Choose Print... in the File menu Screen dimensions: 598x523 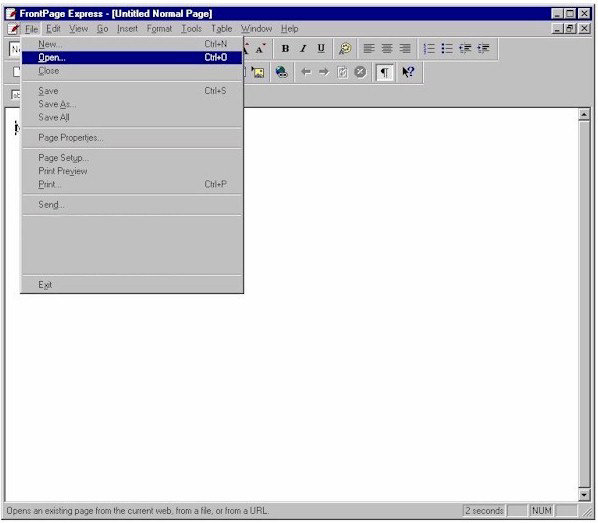click(x=132, y=185)
